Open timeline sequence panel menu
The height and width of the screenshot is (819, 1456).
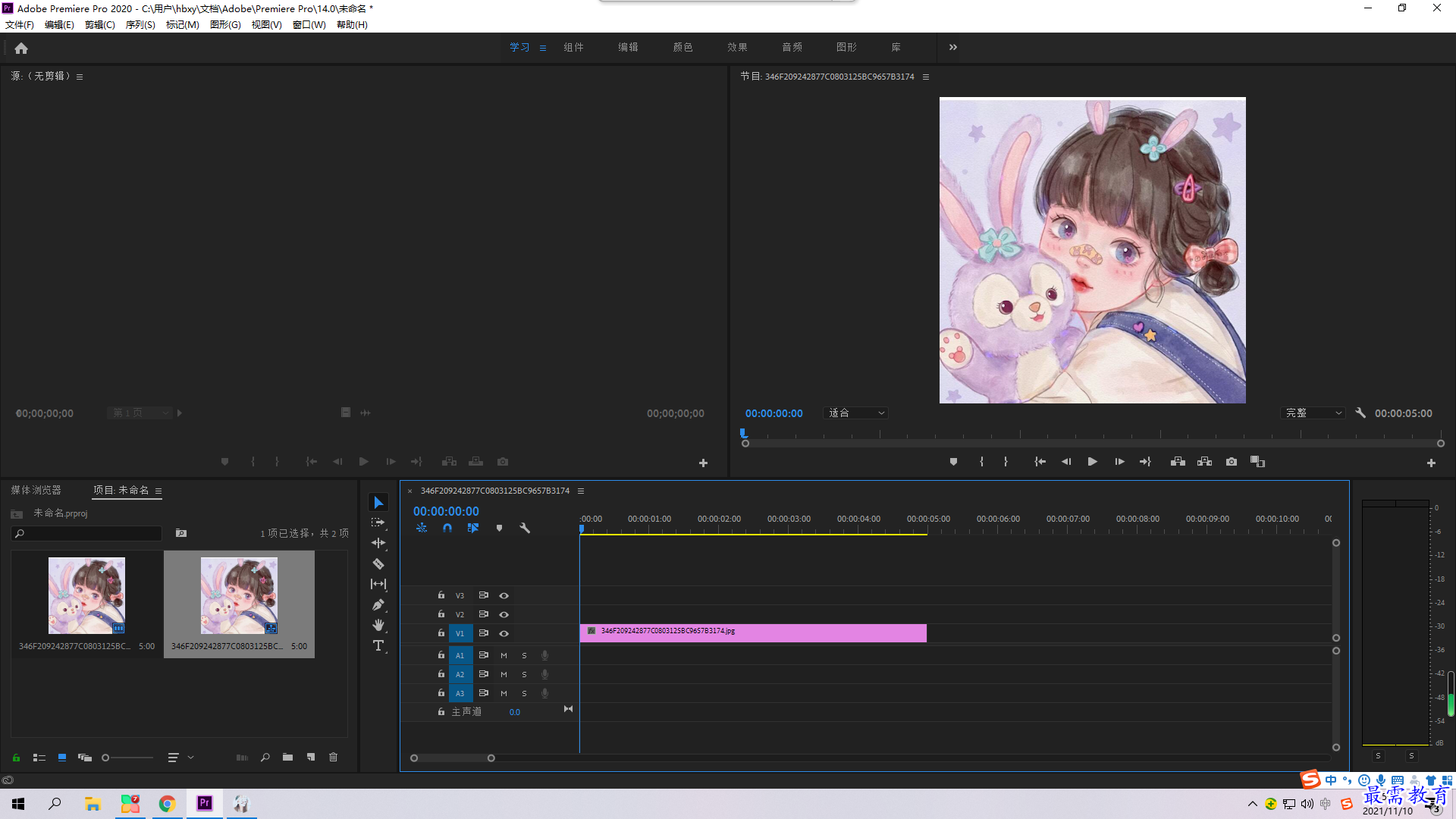(x=581, y=491)
